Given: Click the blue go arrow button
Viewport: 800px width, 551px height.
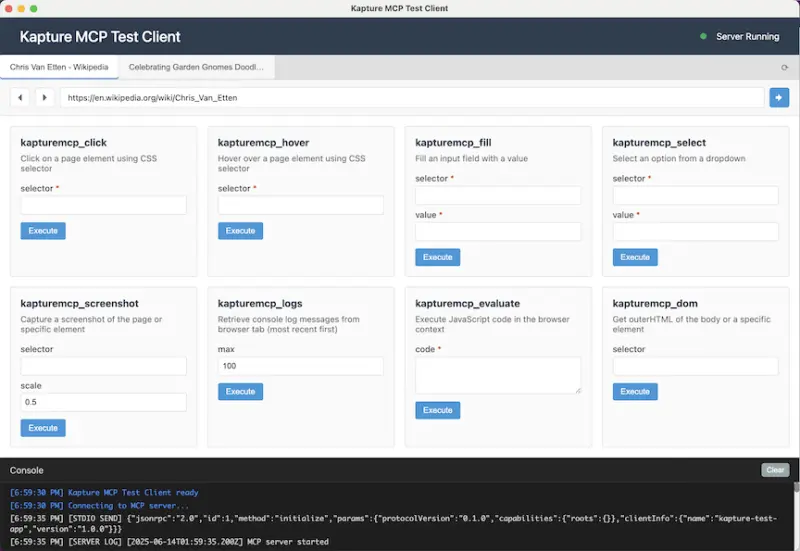Looking at the screenshot, I should [x=779, y=97].
